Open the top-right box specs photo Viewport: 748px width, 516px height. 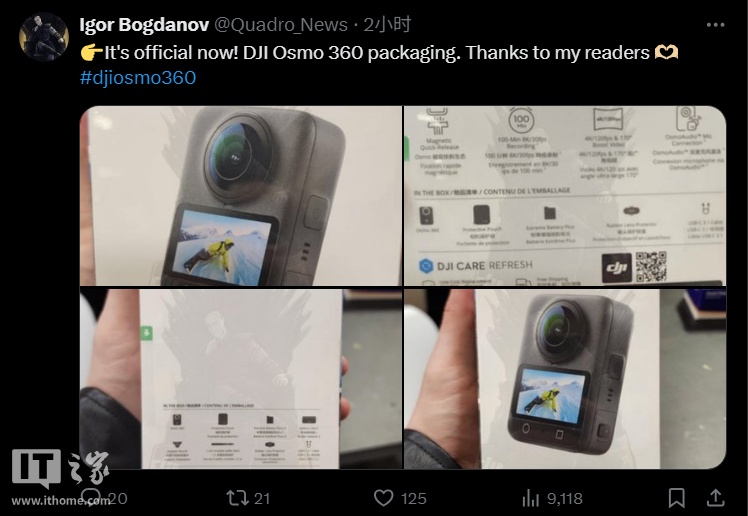tap(565, 196)
